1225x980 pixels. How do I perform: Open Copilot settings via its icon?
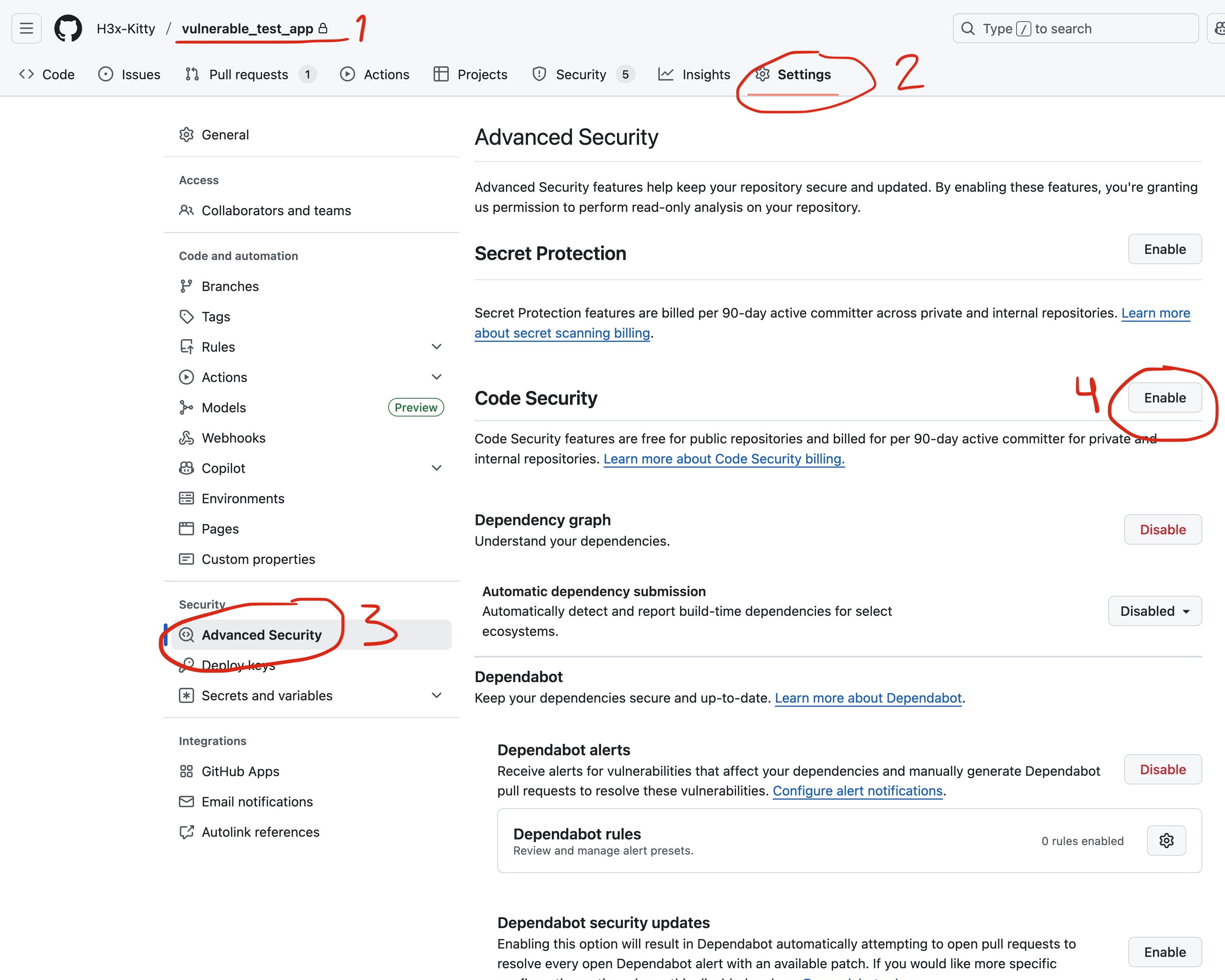[x=187, y=468]
